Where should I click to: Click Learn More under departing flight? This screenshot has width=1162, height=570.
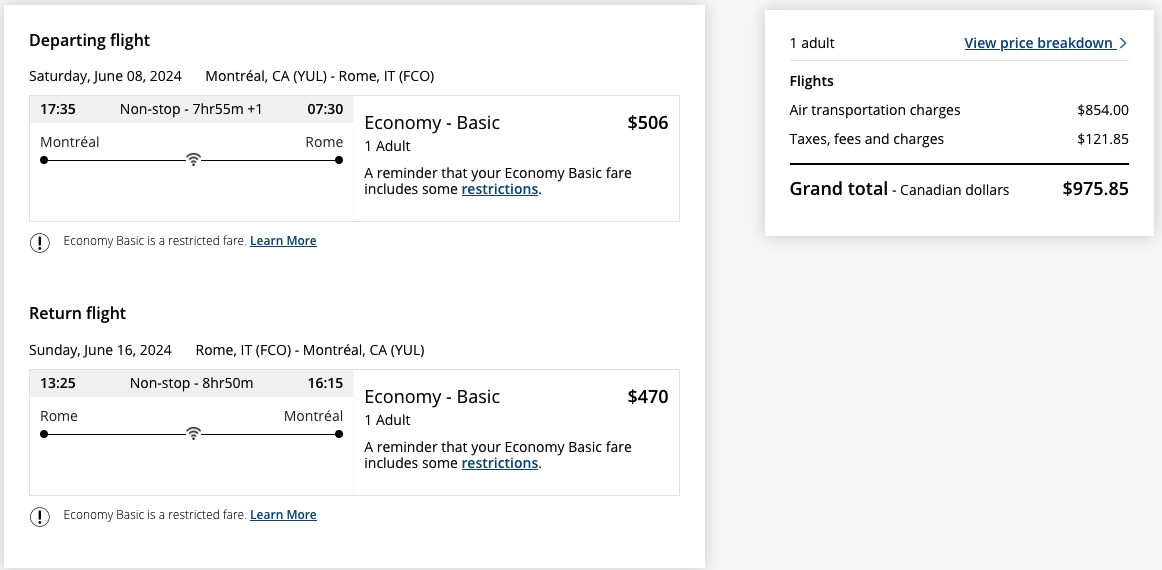coord(283,241)
